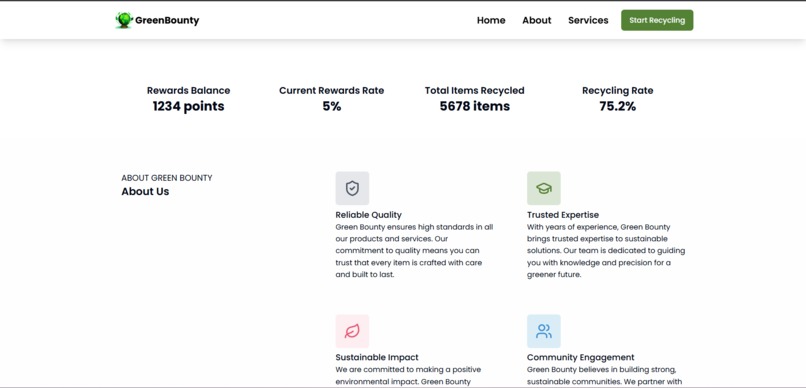Image resolution: width=806 pixels, height=388 pixels.
Task: Click the paragraph starting 'With years of experience'
Action: [606, 251]
